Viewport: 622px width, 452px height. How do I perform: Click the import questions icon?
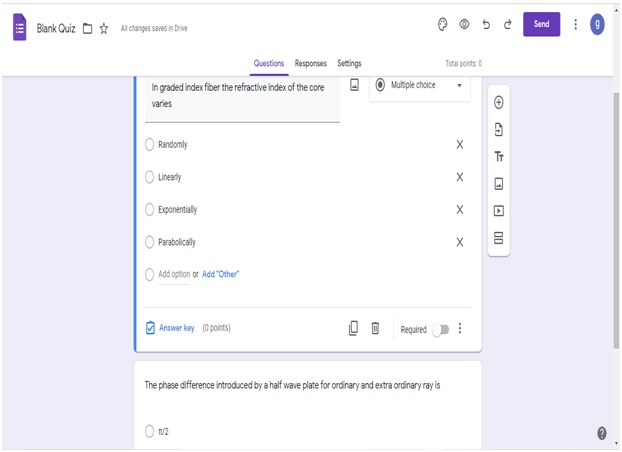click(498, 130)
